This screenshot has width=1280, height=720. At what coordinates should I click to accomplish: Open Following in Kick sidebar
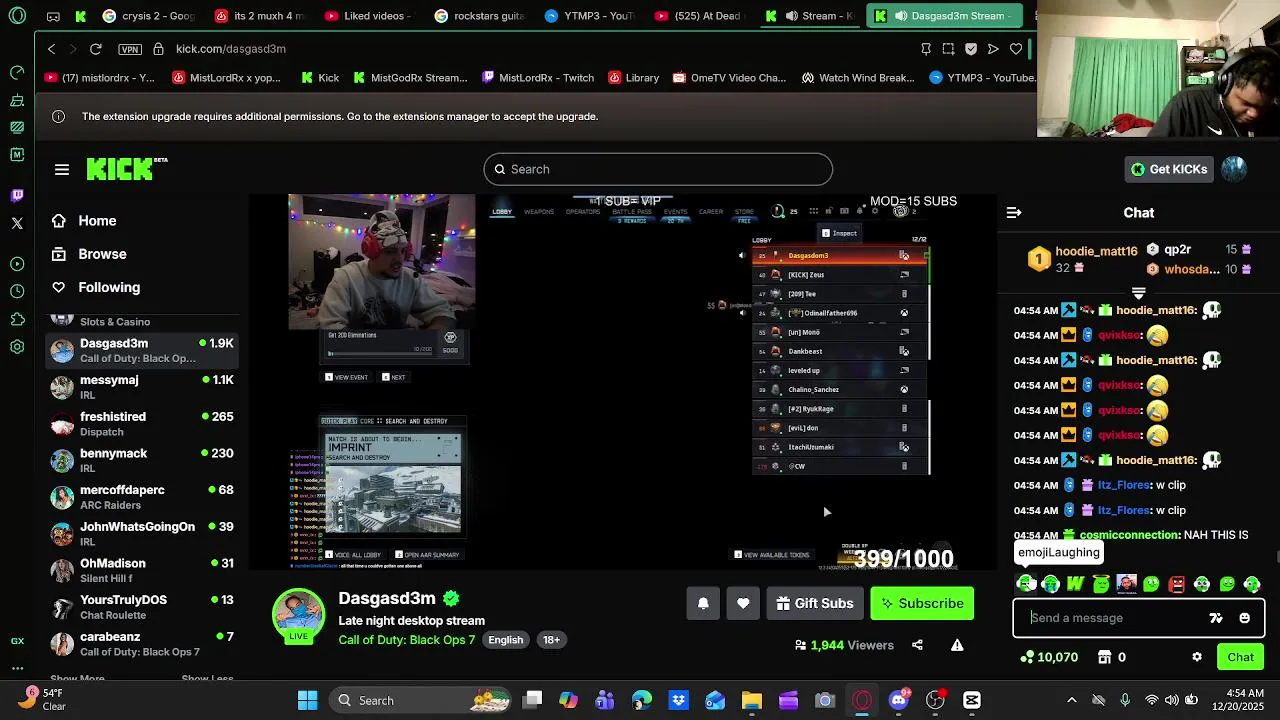109,287
